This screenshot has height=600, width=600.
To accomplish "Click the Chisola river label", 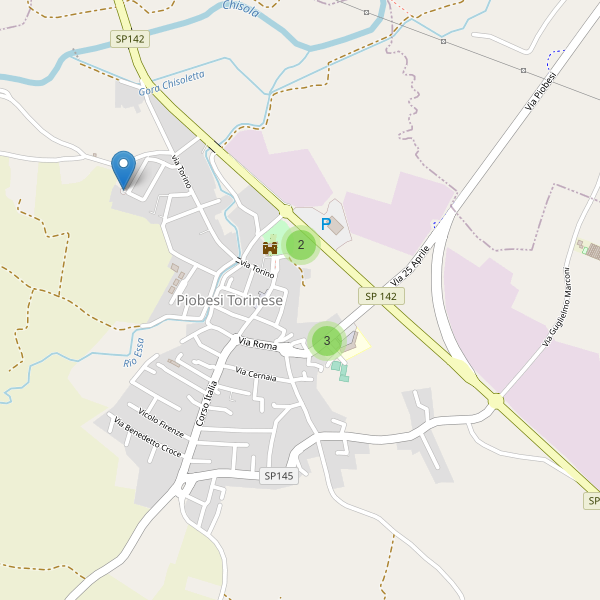I will tap(241, 8).
